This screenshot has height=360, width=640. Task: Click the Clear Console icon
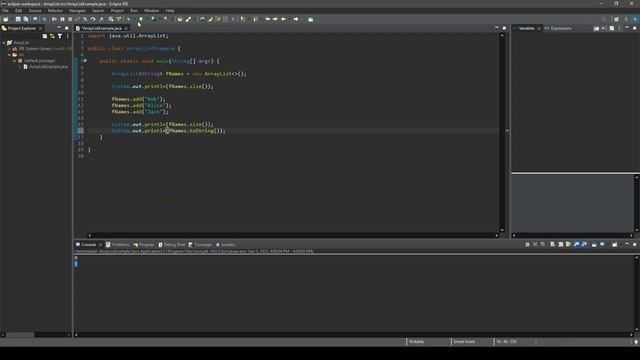552,244
